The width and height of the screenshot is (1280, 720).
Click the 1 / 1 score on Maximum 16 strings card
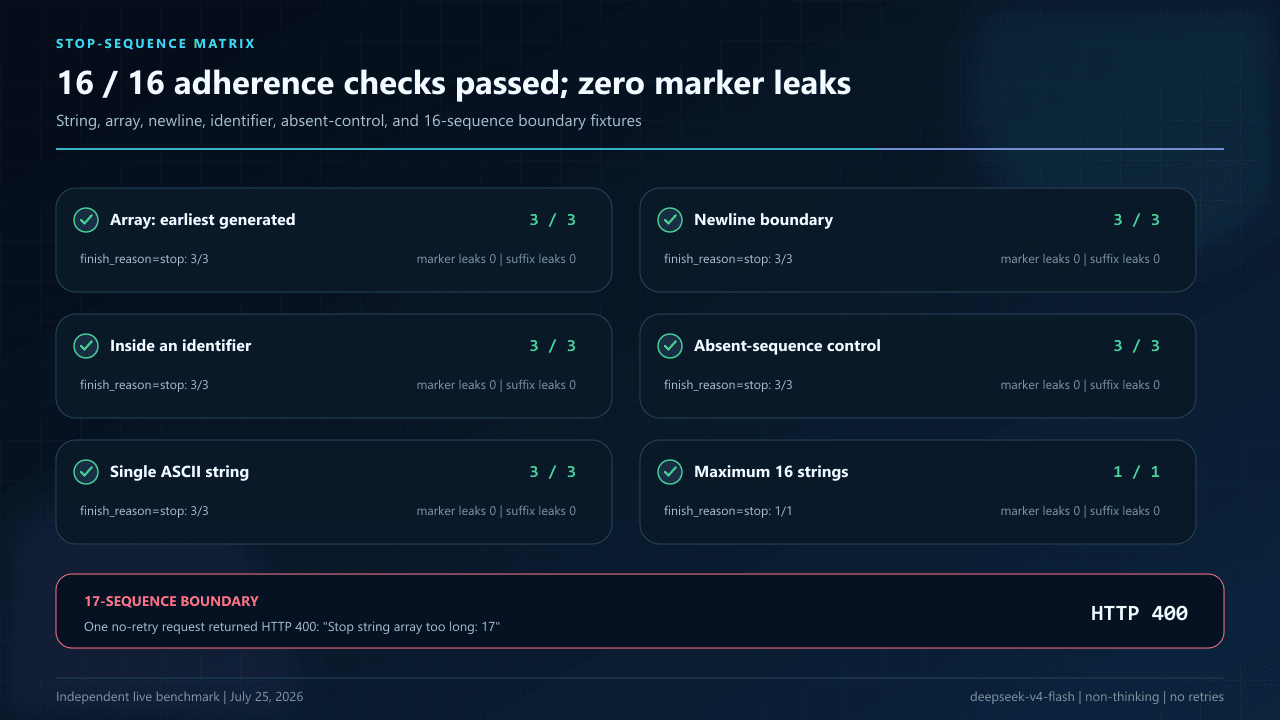(x=1137, y=472)
